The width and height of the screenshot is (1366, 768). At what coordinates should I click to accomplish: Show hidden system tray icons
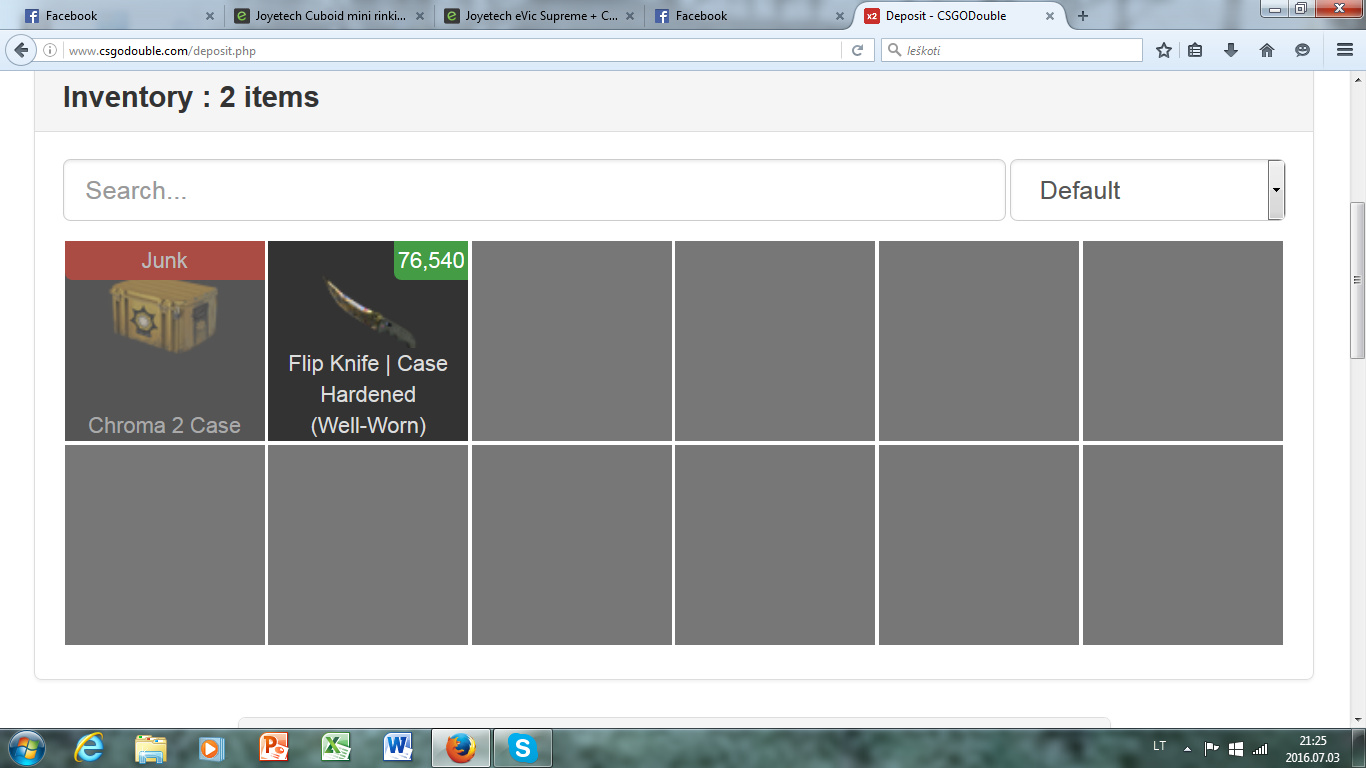pyautogui.click(x=1187, y=748)
